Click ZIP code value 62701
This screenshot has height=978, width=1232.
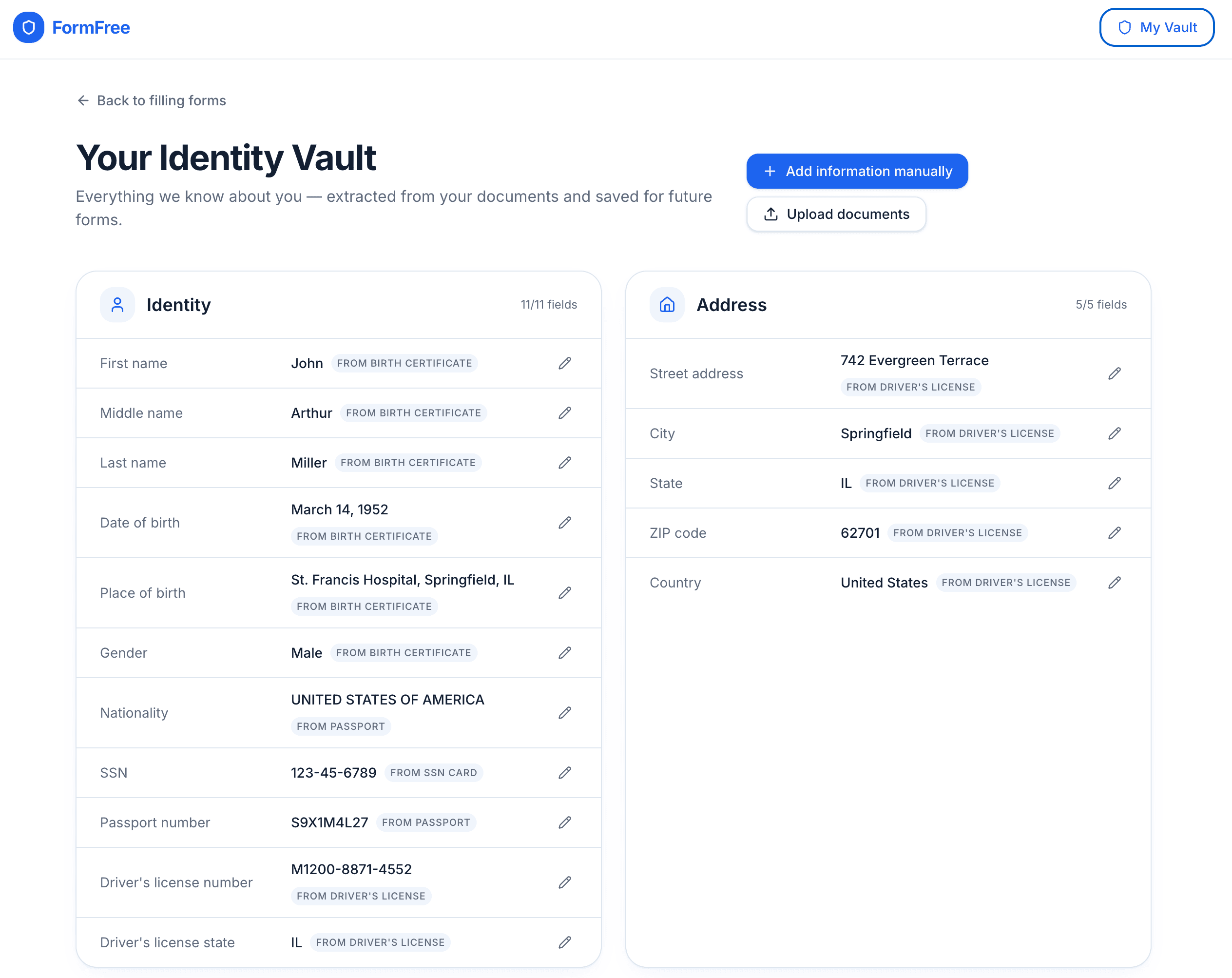860,533
